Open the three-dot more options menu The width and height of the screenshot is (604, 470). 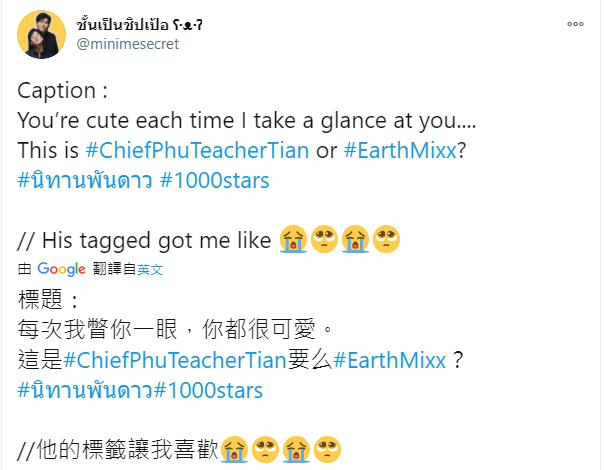coord(575,24)
